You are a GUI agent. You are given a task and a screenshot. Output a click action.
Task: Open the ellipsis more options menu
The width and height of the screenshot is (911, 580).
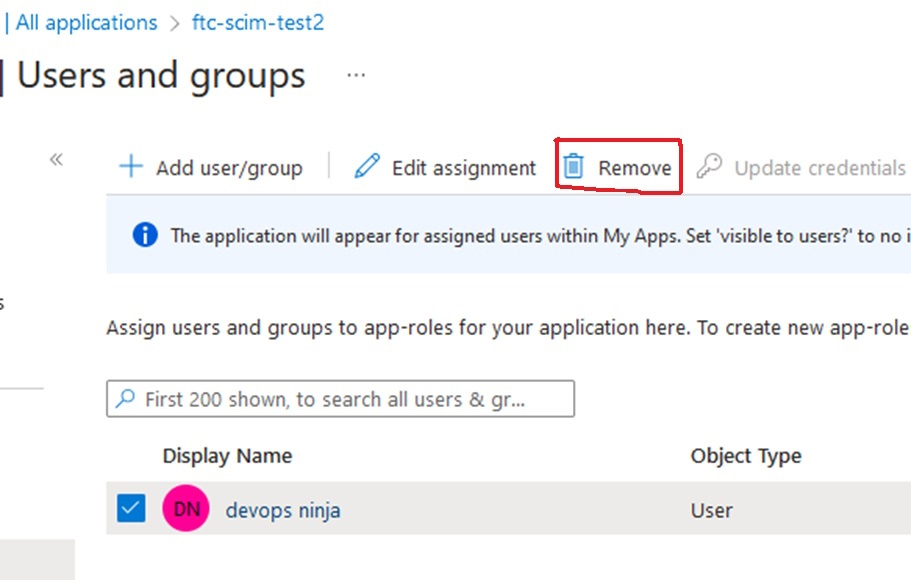(356, 76)
